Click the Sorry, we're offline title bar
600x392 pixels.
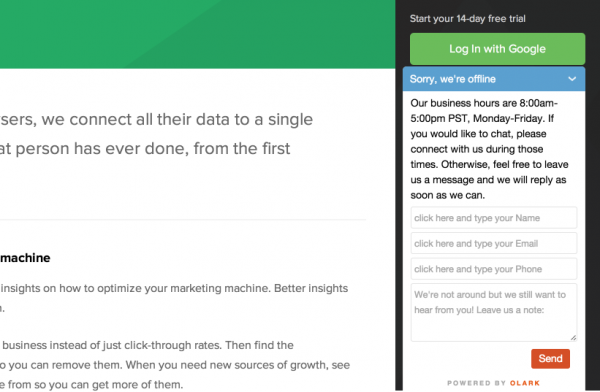click(494, 79)
